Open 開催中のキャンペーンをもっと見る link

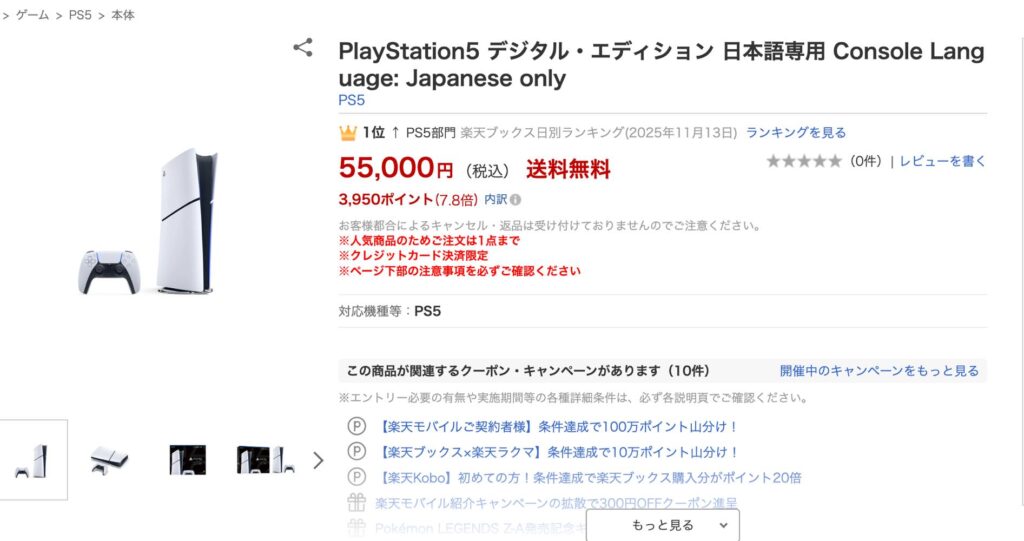point(879,371)
